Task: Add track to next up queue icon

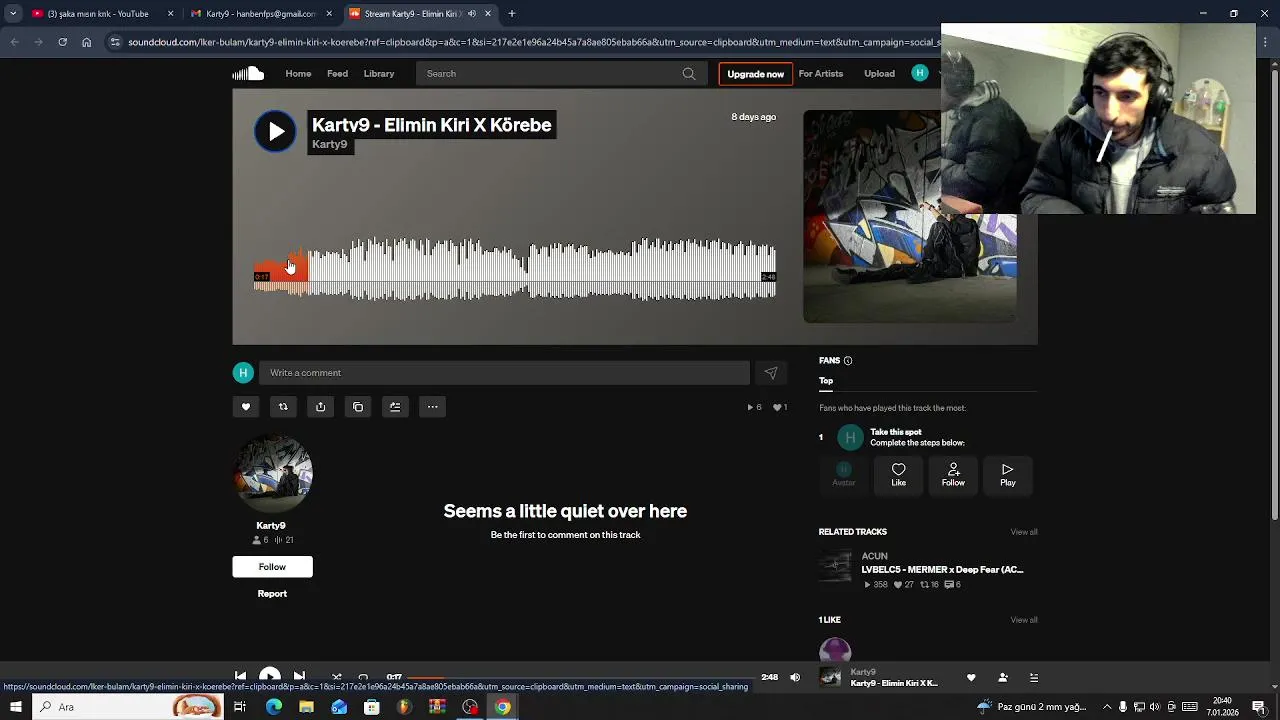Action: pos(395,406)
